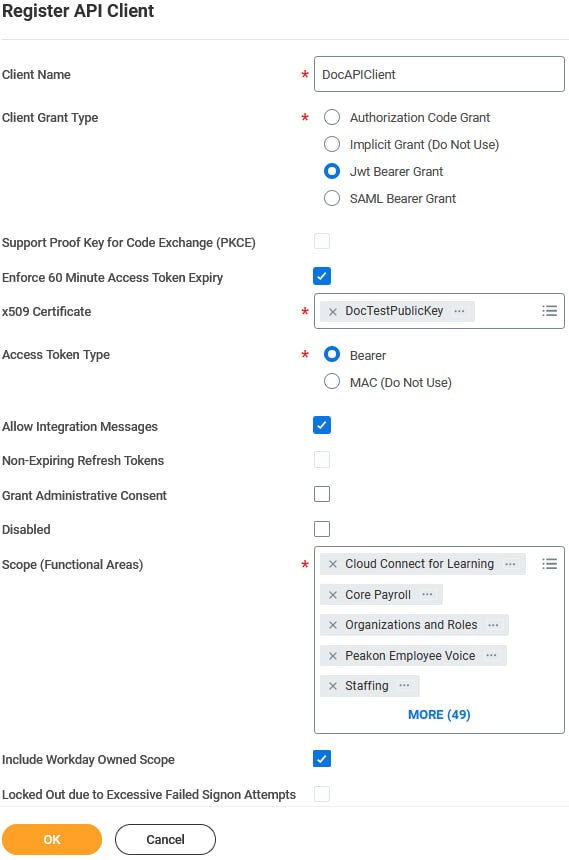Select Implicit Grant (Do Not Use) option
Image resolution: width=569 pixels, height=860 pixels.
click(332, 144)
